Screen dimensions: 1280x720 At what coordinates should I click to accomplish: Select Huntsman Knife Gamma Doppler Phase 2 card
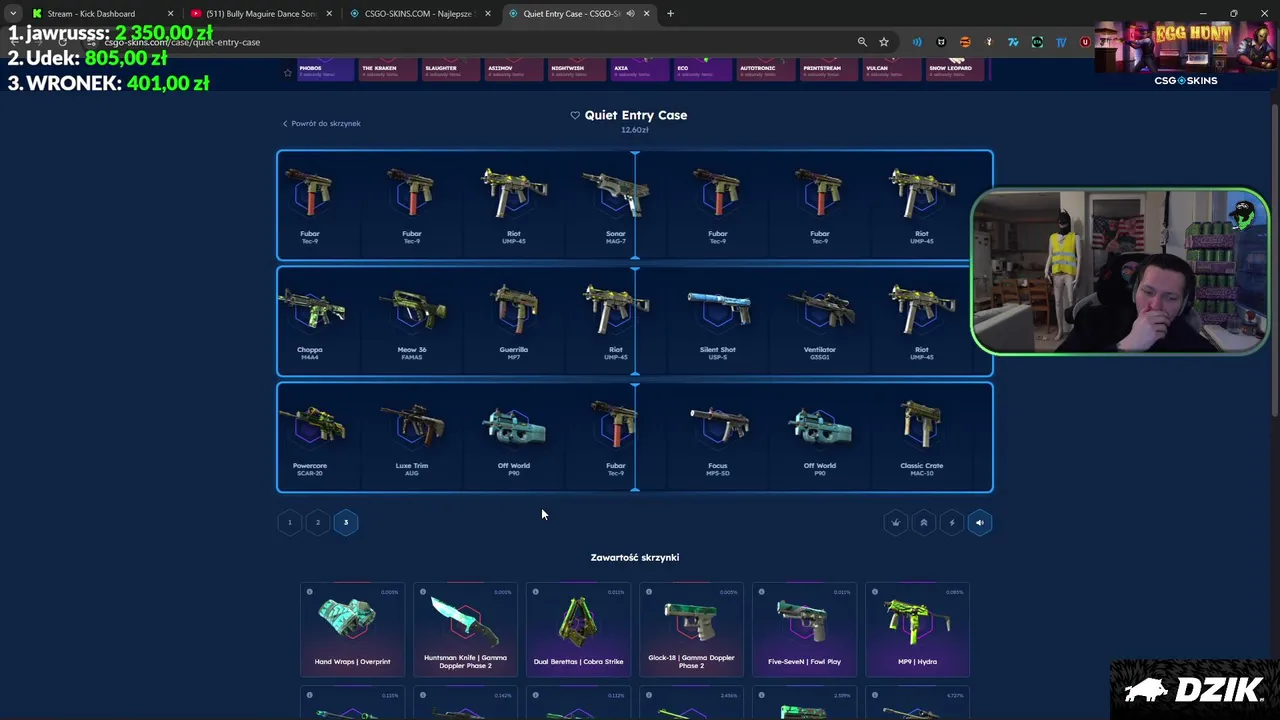[x=465, y=630]
